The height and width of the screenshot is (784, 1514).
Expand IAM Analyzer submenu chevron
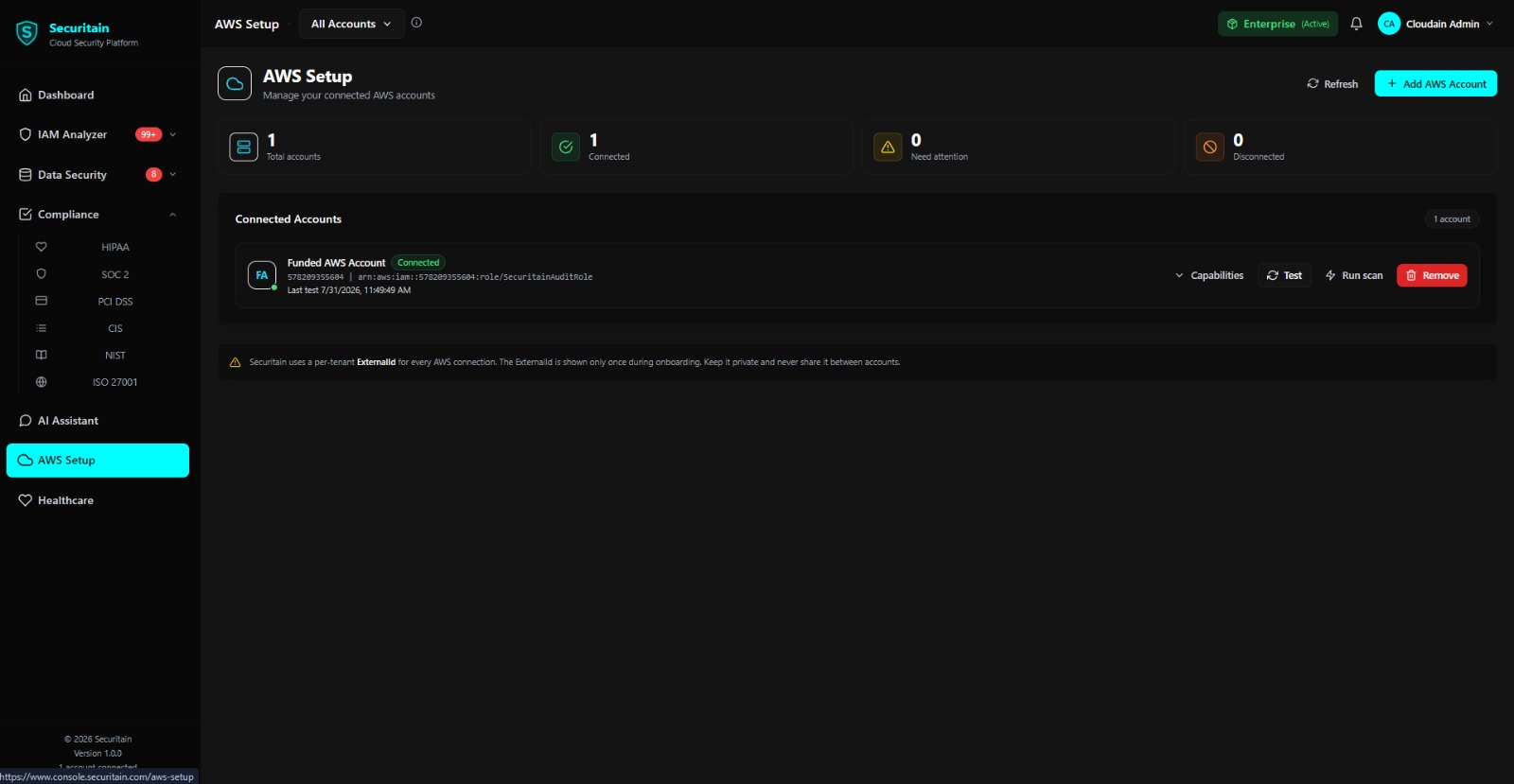[173, 134]
